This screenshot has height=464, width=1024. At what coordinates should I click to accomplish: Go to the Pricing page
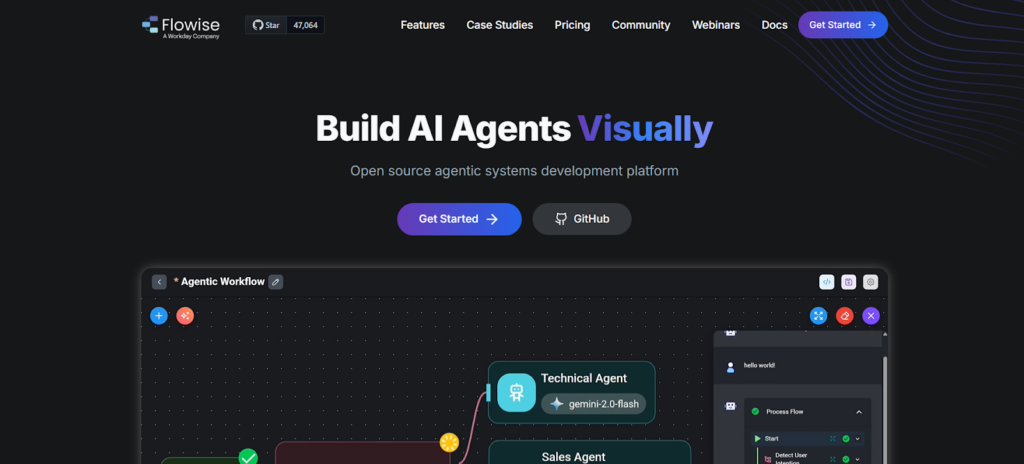pos(572,25)
